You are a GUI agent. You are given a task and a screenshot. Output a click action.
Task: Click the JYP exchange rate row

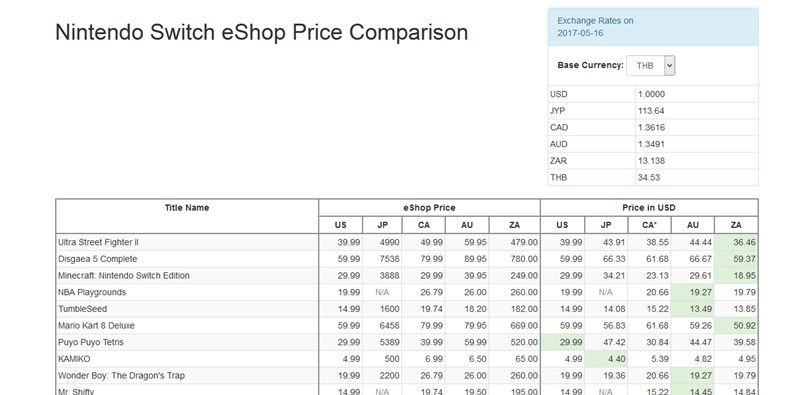[653, 111]
